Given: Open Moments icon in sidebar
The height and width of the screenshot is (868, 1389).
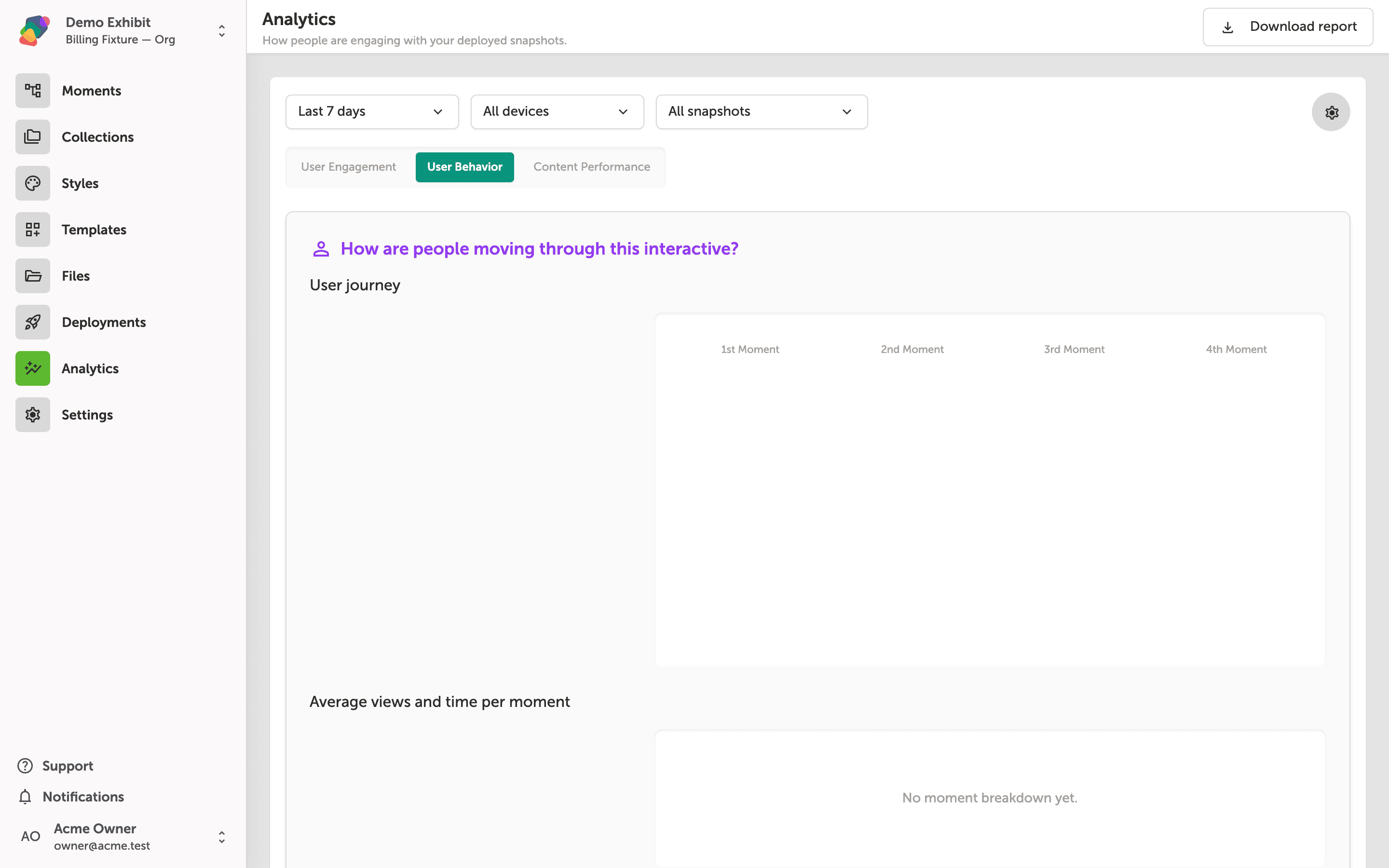Looking at the screenshot, I should 33,91.
